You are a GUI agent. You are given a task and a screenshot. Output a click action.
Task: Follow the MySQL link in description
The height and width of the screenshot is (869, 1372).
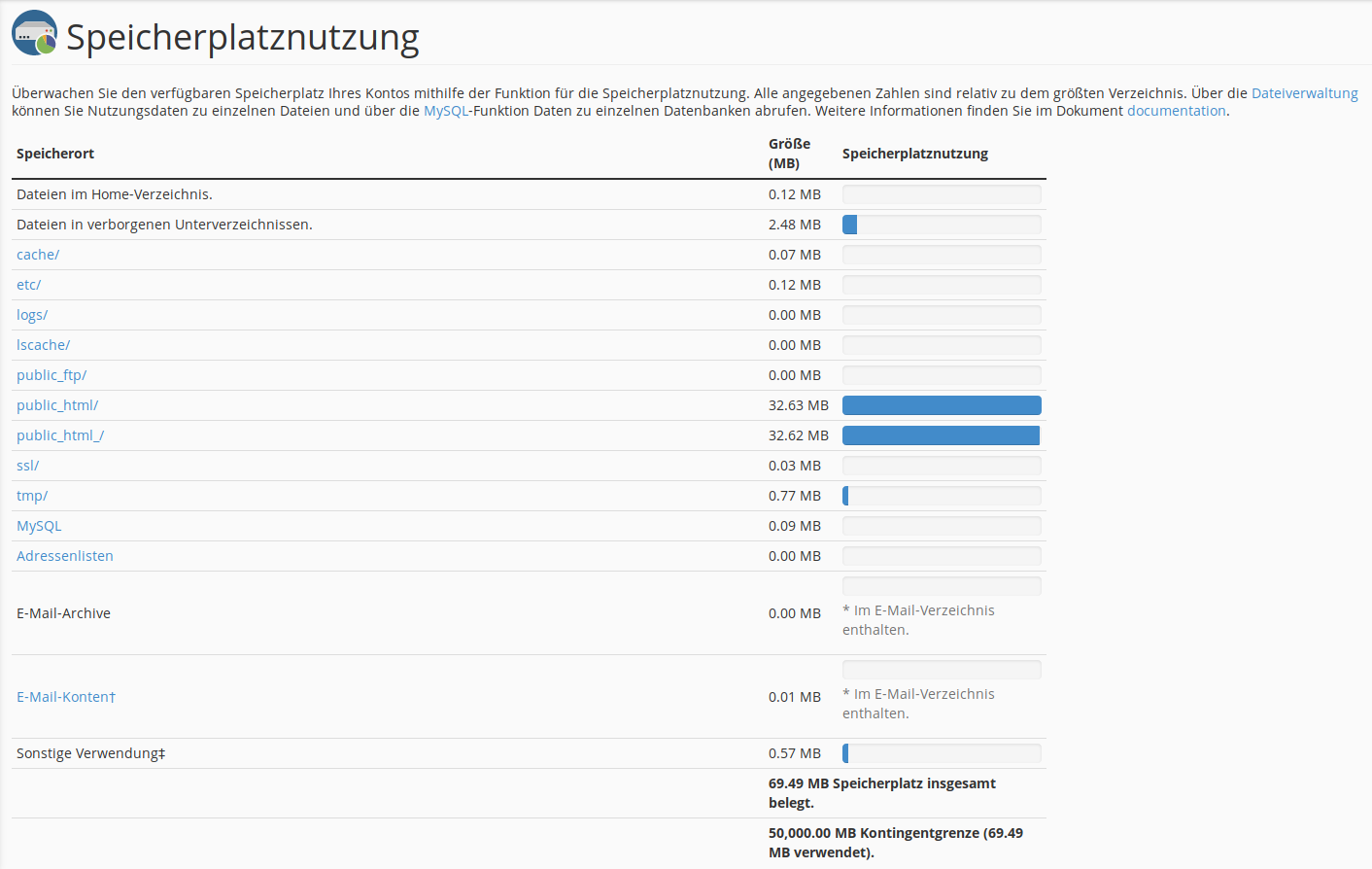click(446, 111)
